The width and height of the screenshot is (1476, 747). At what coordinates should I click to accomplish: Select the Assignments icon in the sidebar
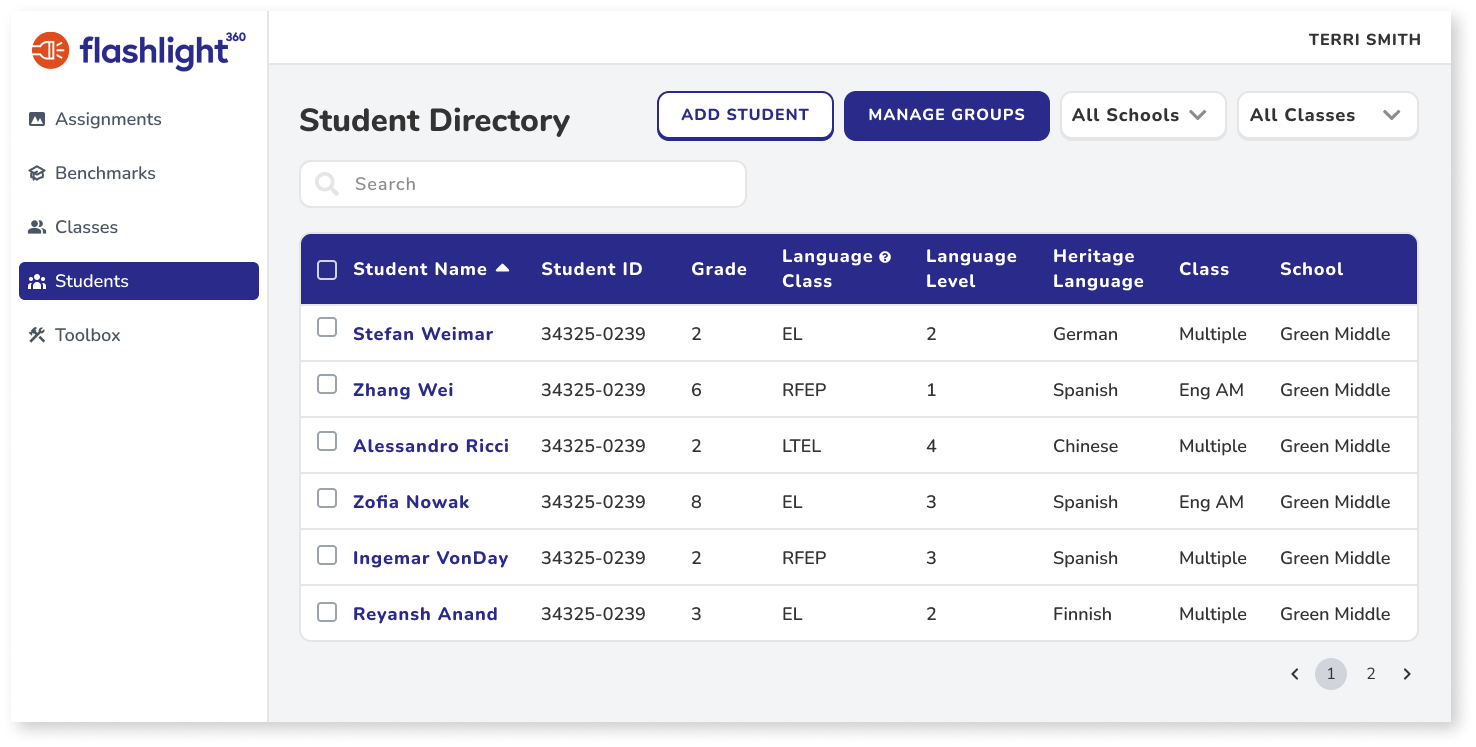point(37,118)
